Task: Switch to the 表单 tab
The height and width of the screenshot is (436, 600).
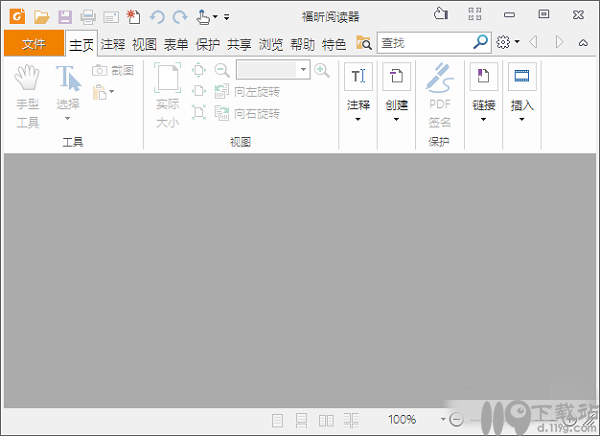Action: [176, 44]
